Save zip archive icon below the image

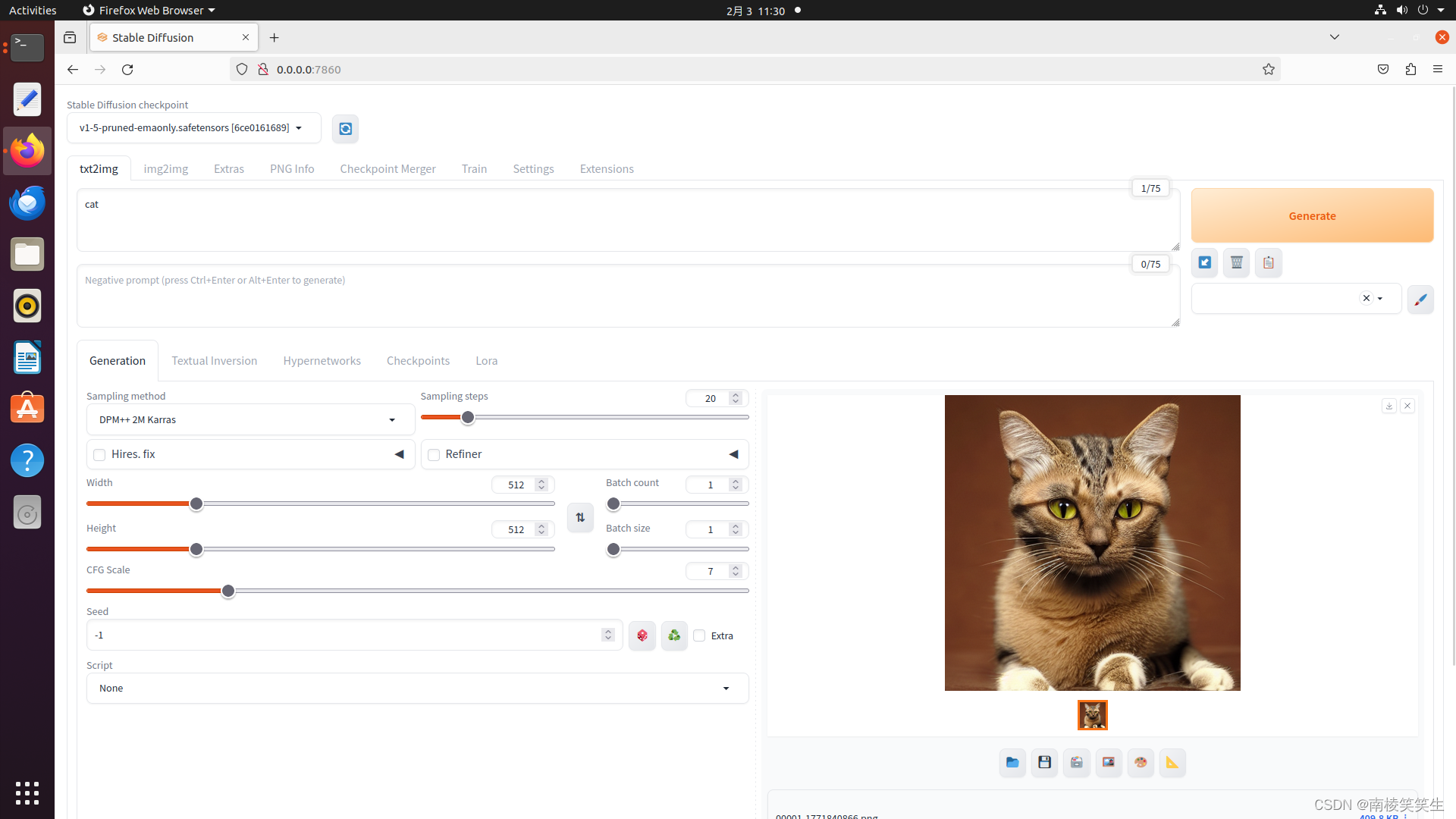pyautogui.click(x=1076, y=763)
